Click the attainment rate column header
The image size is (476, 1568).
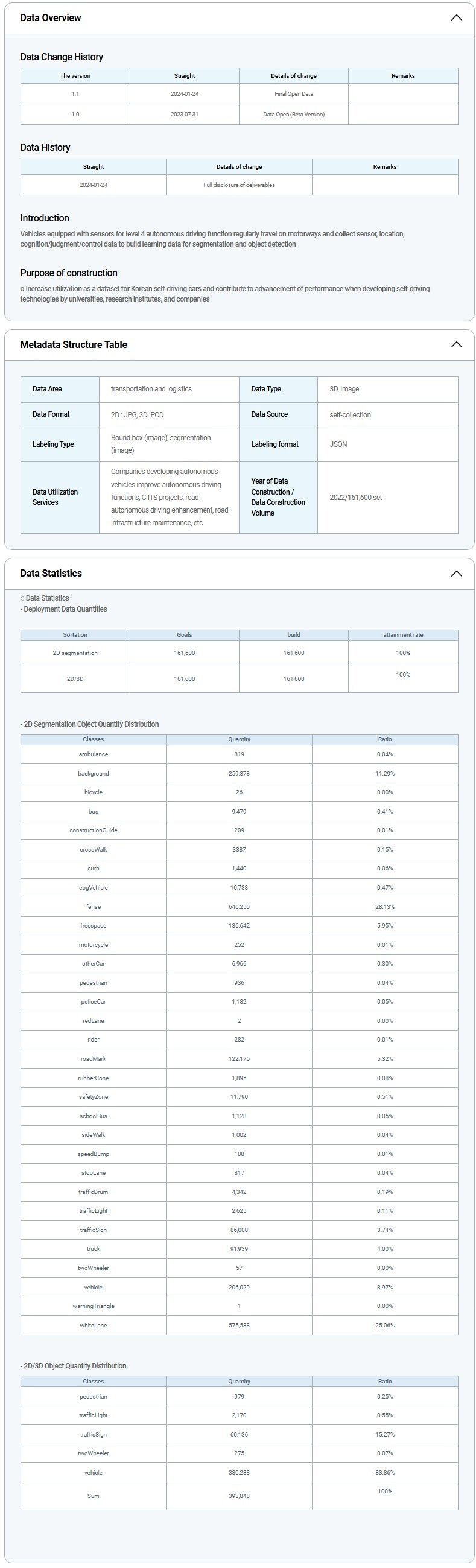point(403,635)
